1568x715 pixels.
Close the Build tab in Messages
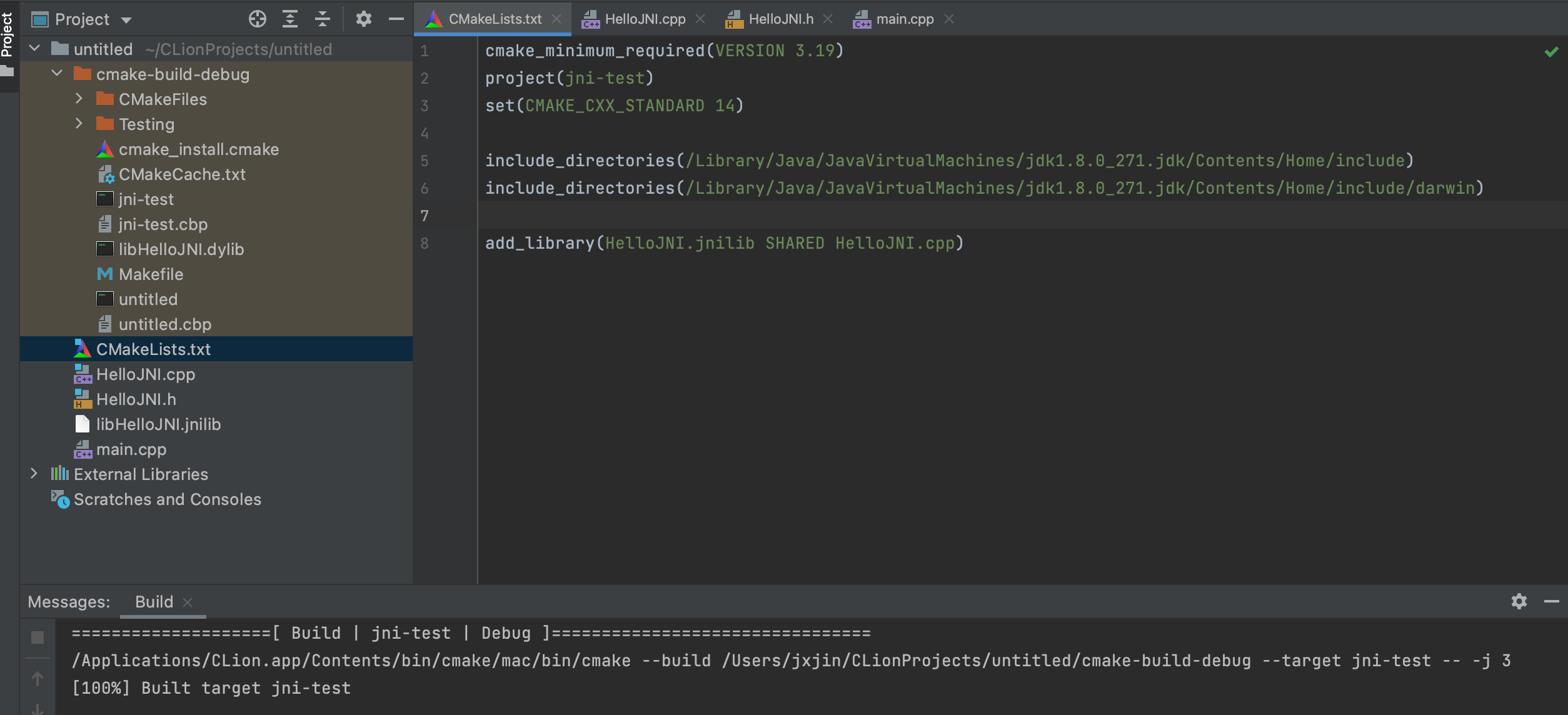[188, 602]
